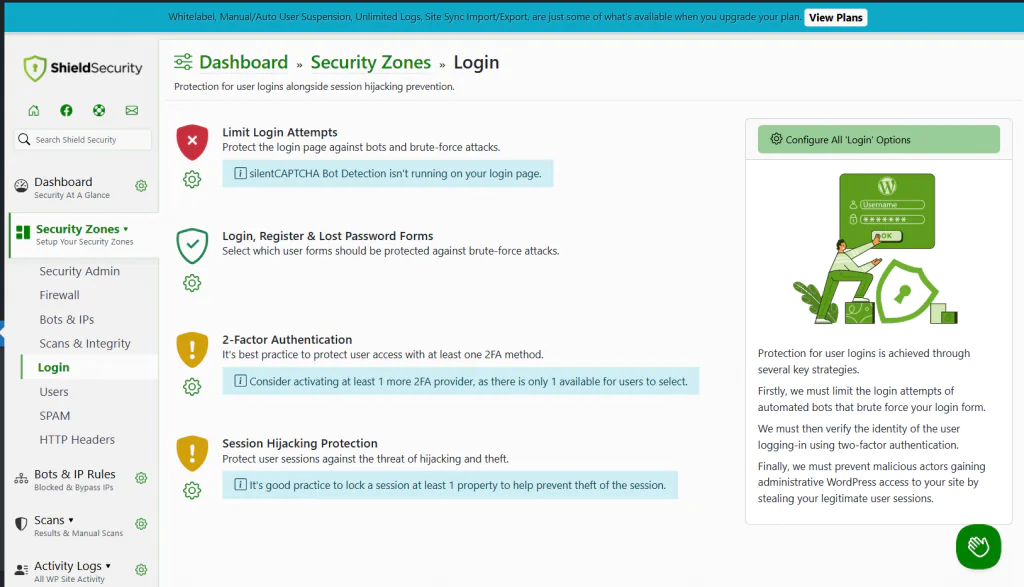This screenshot has width=1024, height=587.
Task: Click the home icon in sidebar
Action: 34,110
